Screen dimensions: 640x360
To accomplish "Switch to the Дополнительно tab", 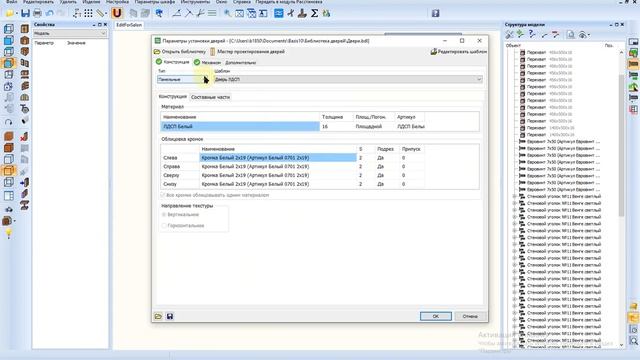I will point(240,62).
